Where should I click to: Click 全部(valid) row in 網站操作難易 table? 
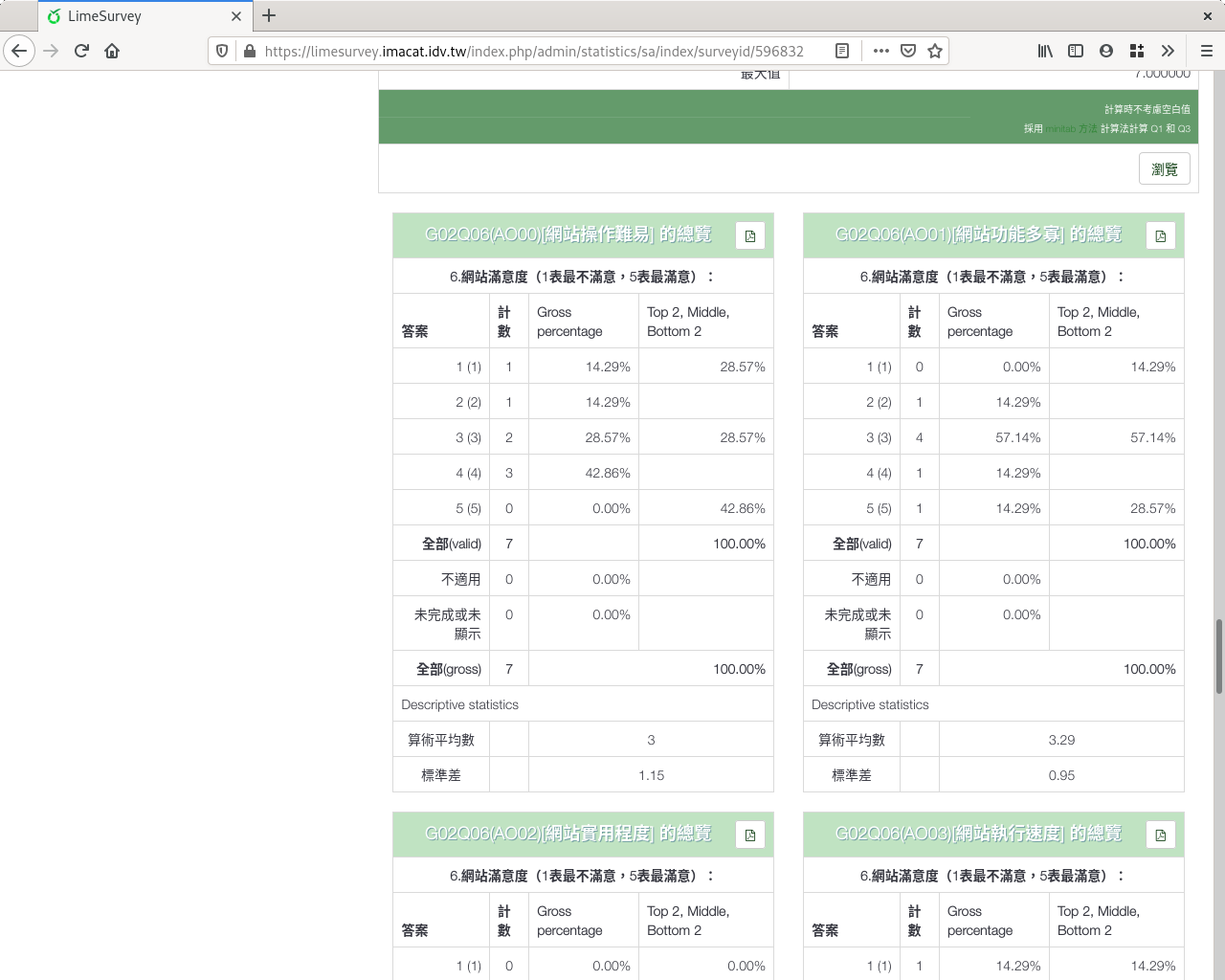pyautogui.click(x=583, y=544)
